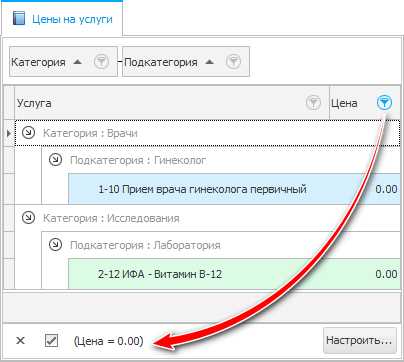The height and width of the screenshot is (362, 404).
Task: Click the Категория group column header
Action: [63, 62]
